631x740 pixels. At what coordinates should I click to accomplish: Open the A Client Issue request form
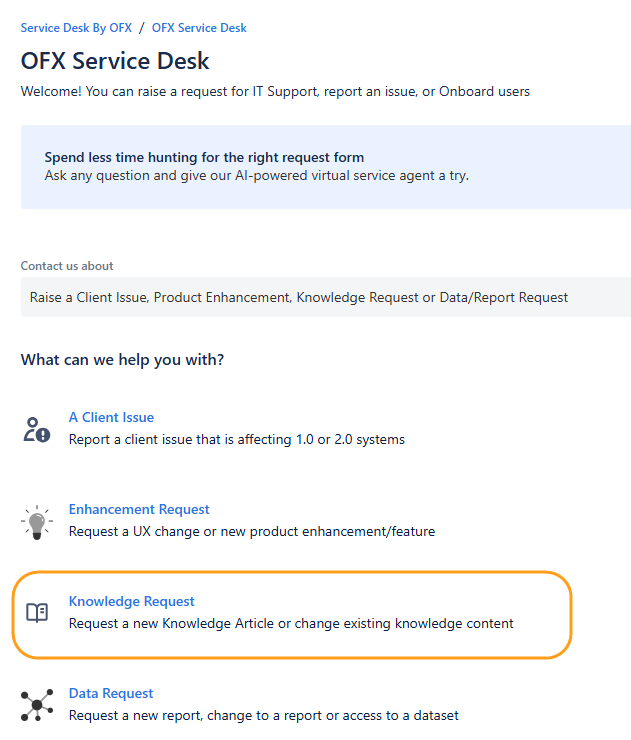[x=111, y=417]
